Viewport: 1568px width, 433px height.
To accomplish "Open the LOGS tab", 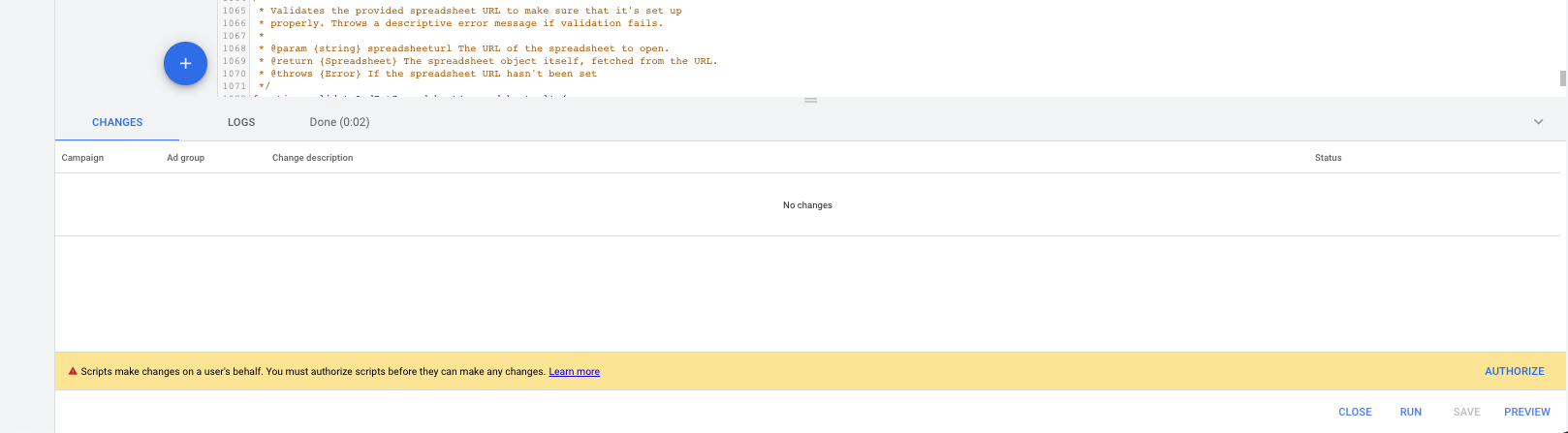I will (241, 122).
